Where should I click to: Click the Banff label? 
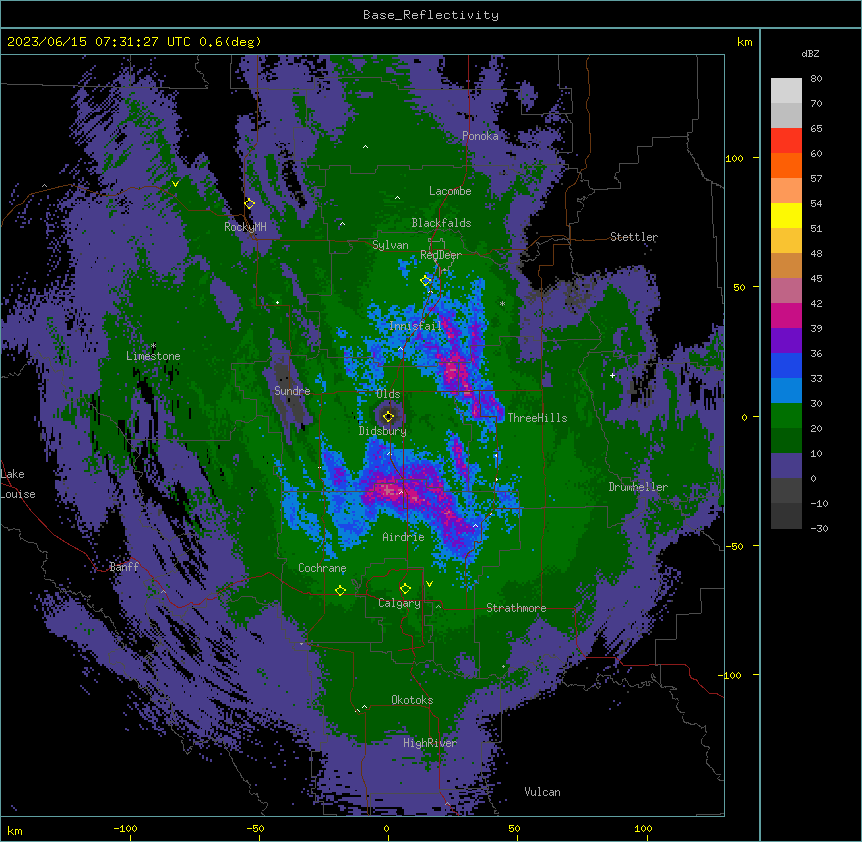point(124,567)
